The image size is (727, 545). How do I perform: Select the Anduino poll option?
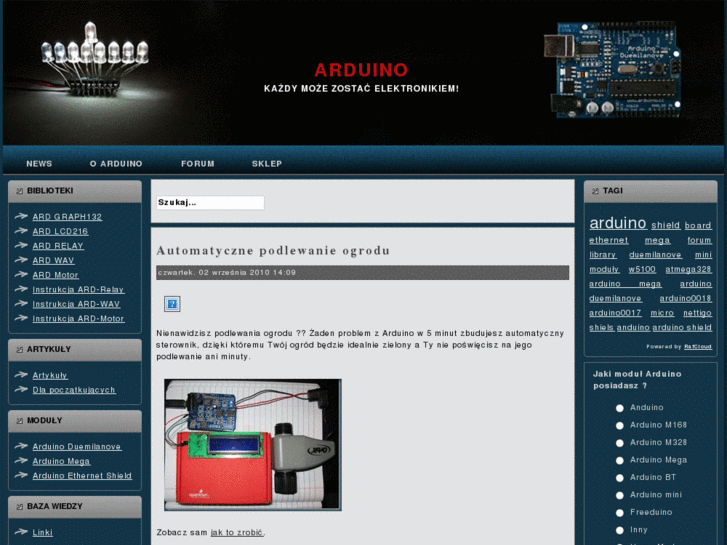(619, 408)
